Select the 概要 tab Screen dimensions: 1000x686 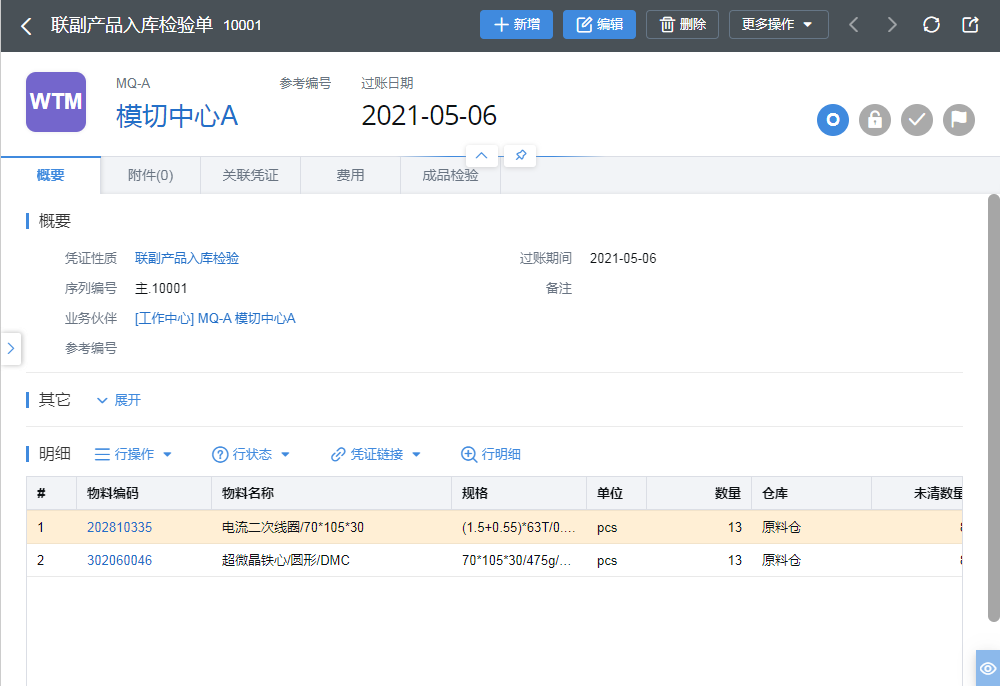[50, 175]
